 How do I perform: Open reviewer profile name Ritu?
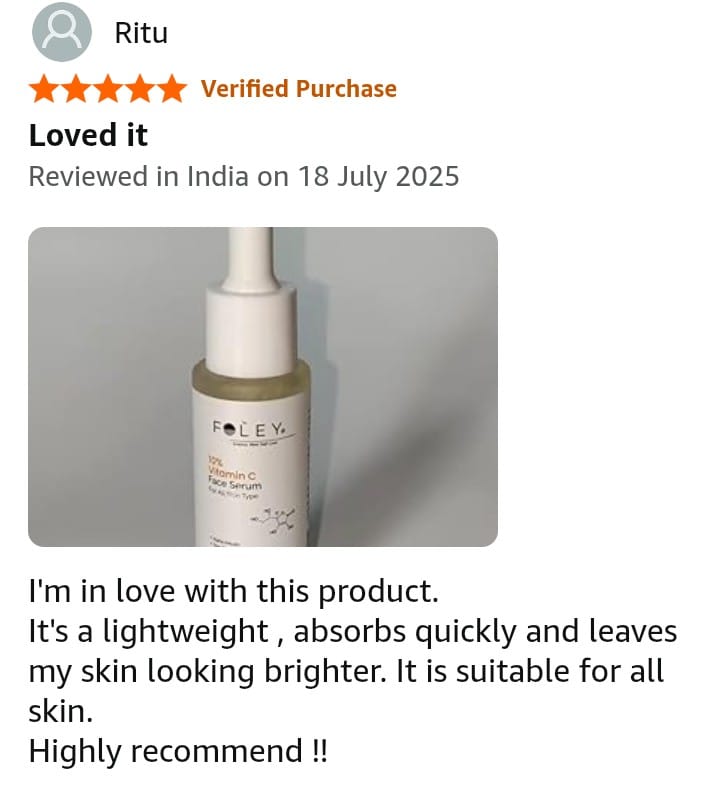pos(141,33)
